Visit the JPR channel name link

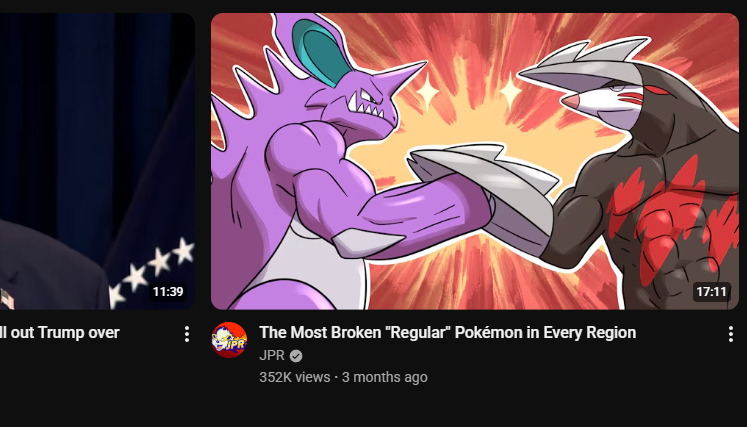(272, 356)
